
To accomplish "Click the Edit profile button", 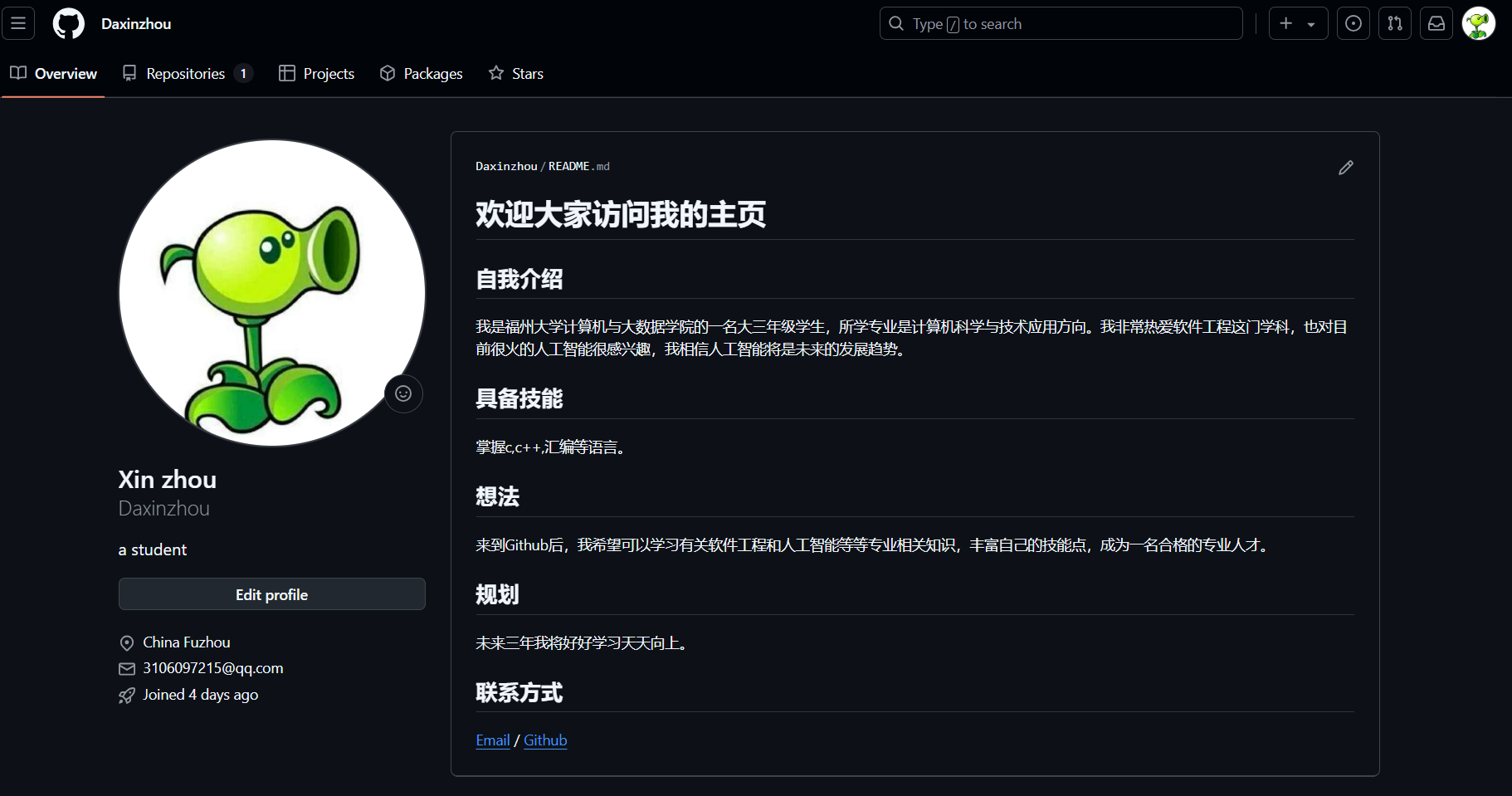I will 272,594.
